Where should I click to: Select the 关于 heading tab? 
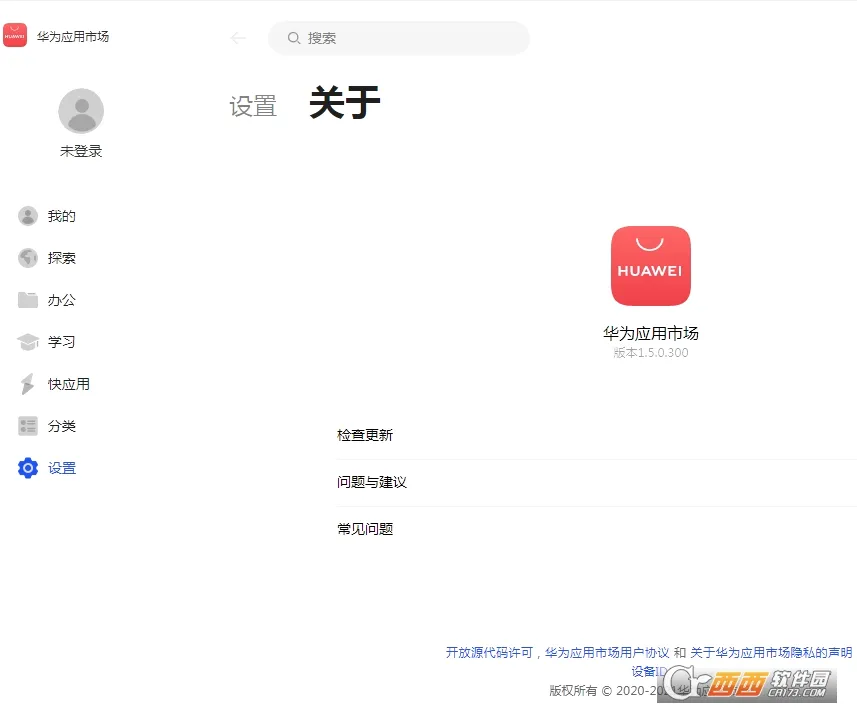pos(345,103)
